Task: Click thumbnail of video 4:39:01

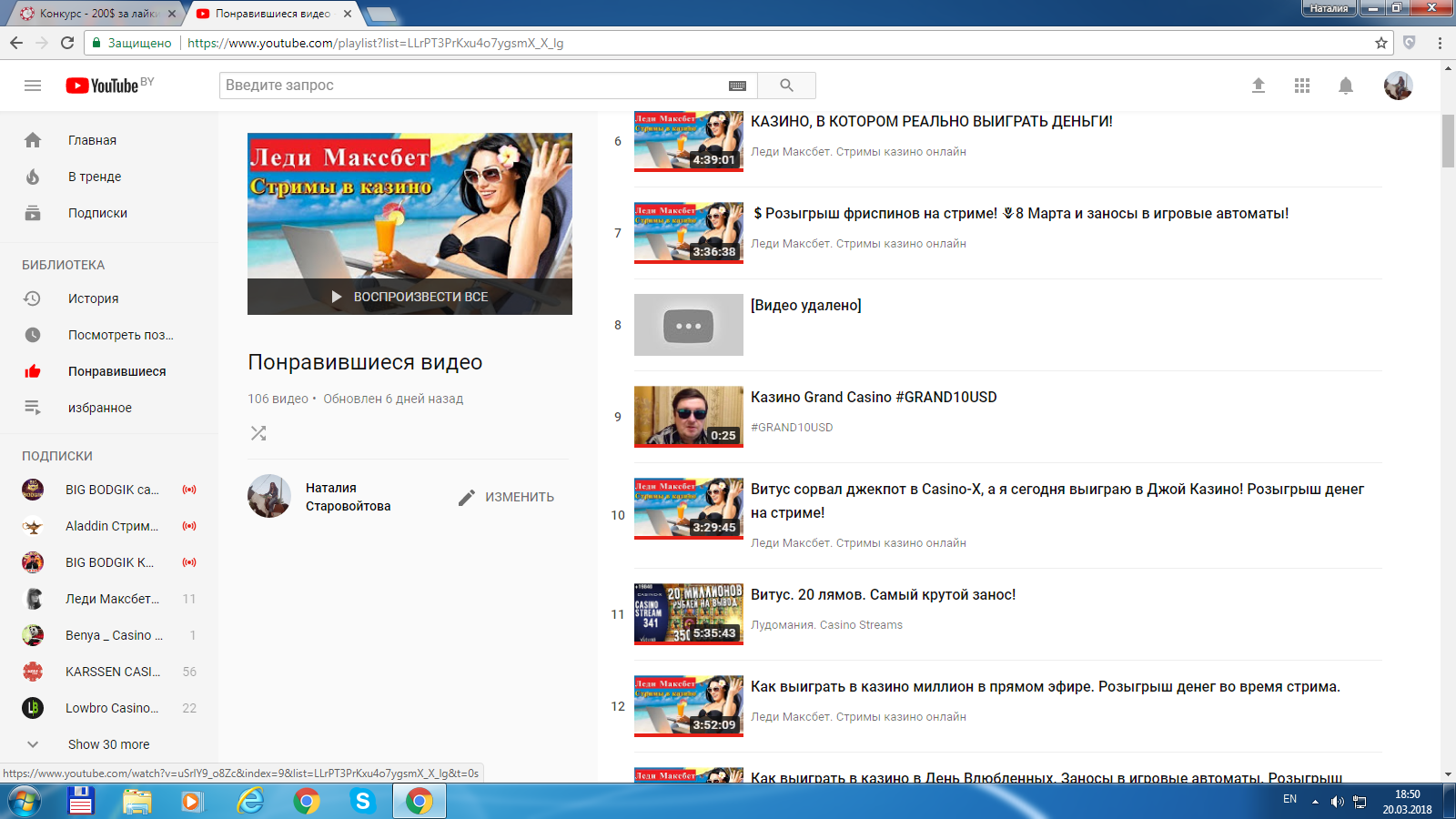Action: click(x=689, y=142)
